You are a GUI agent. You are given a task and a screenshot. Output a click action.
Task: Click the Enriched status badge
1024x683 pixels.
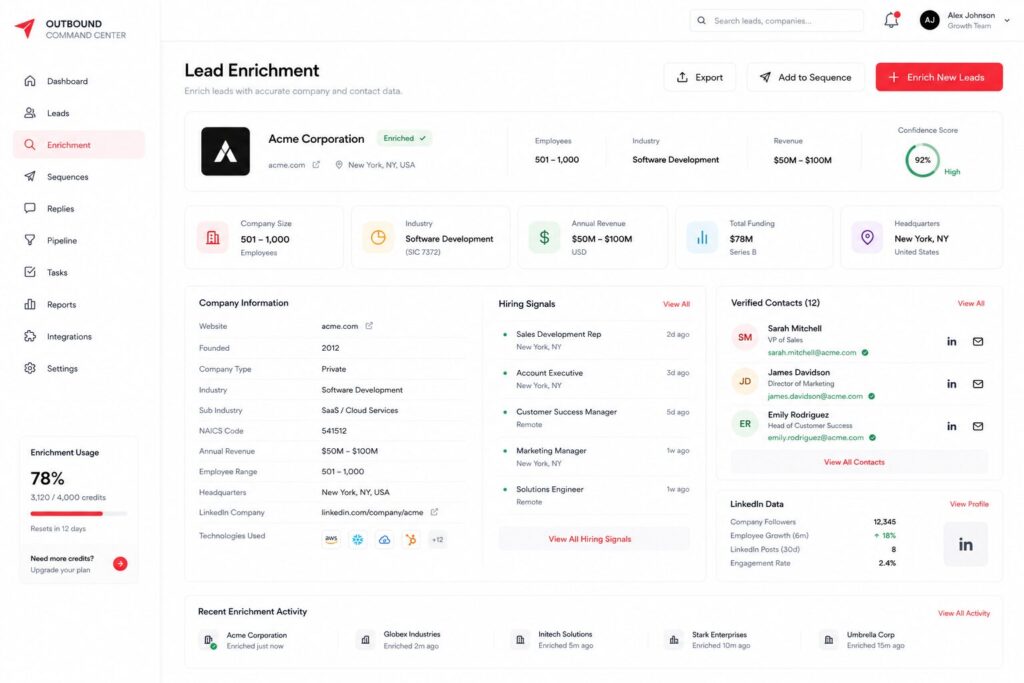click(x=404, y=138)
